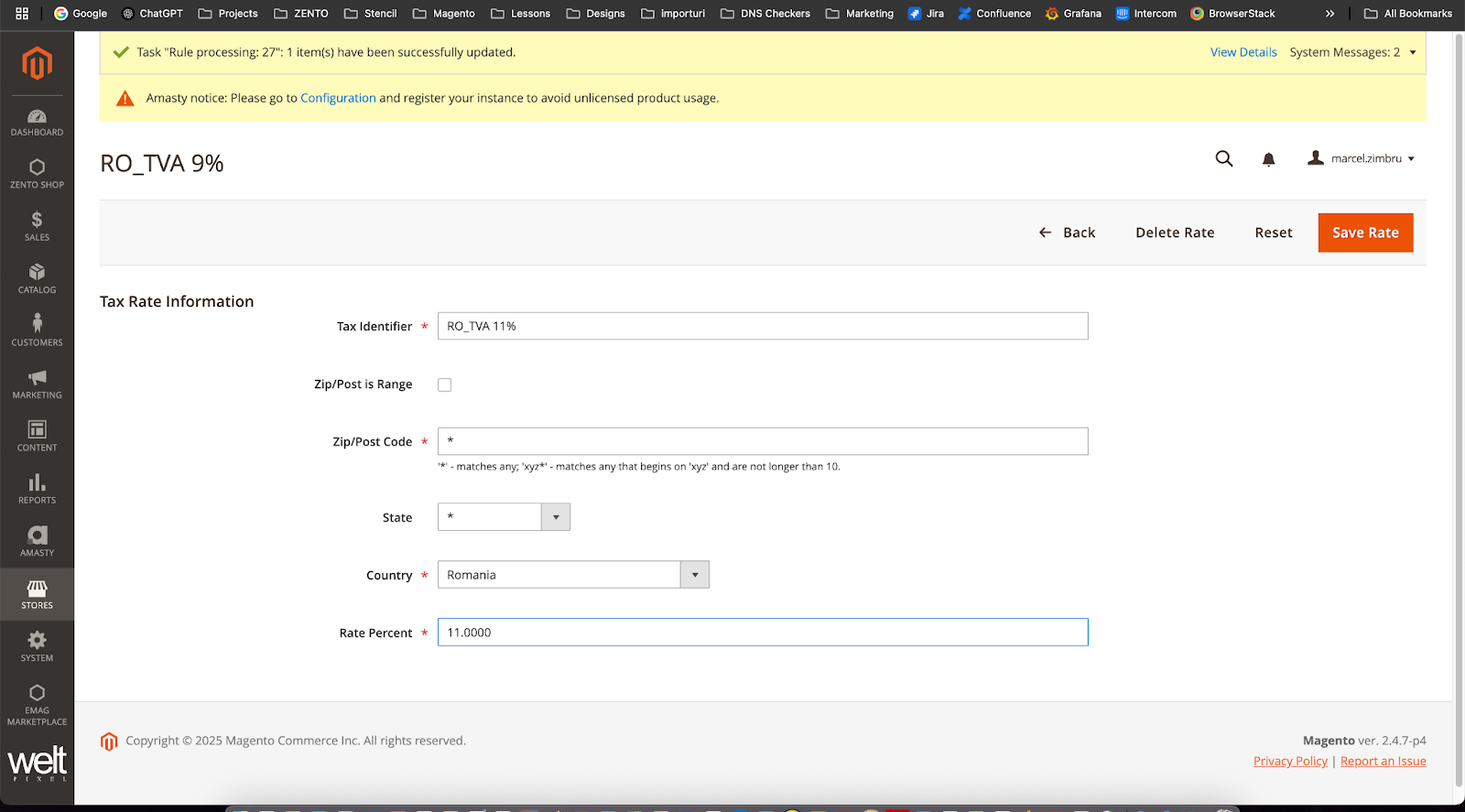Screen dimensions: 1465x812
Task: Follow the Configuration link in Amasty notice
Action: coord(338,98)
